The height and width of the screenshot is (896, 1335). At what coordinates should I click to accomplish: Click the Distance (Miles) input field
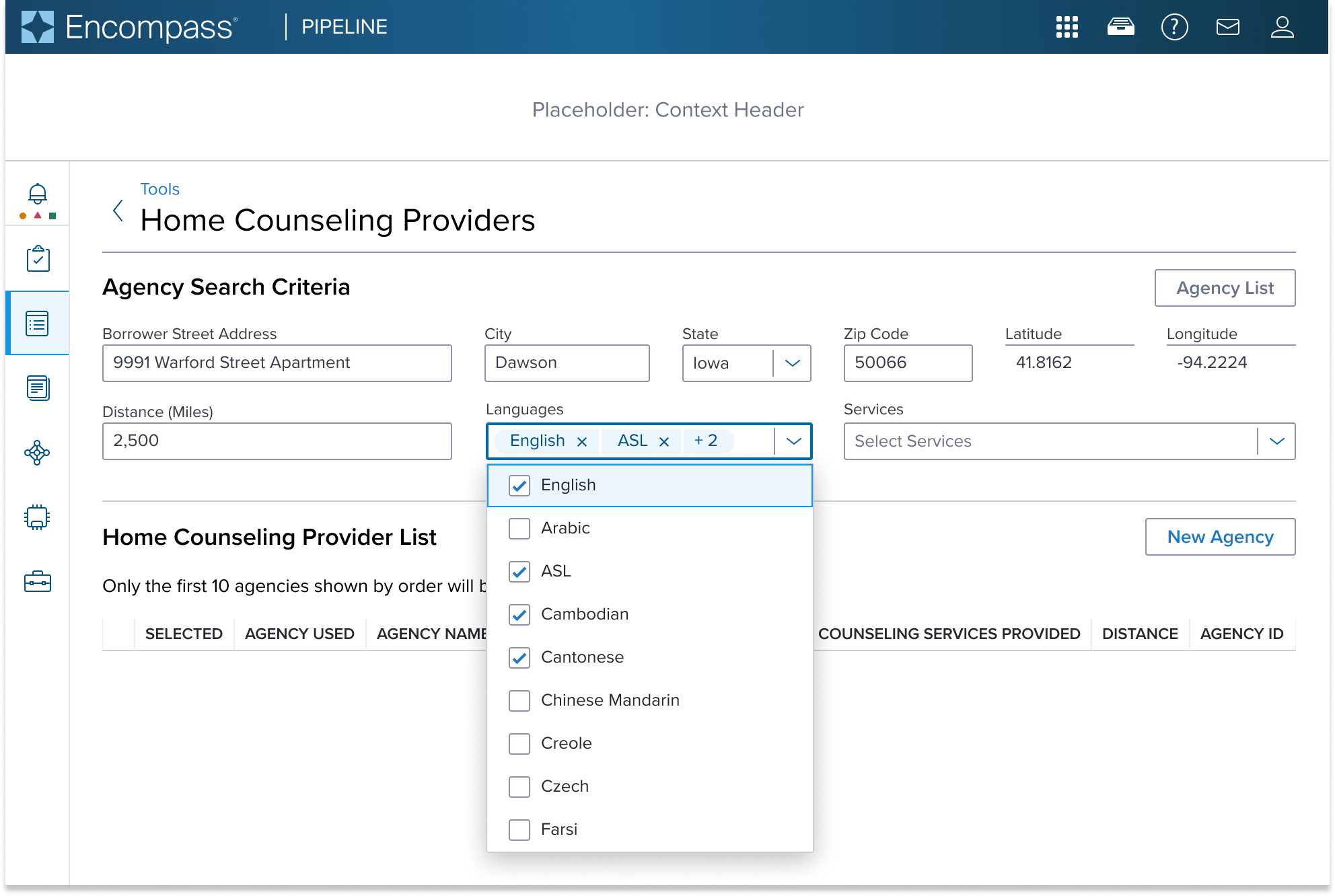277,441
